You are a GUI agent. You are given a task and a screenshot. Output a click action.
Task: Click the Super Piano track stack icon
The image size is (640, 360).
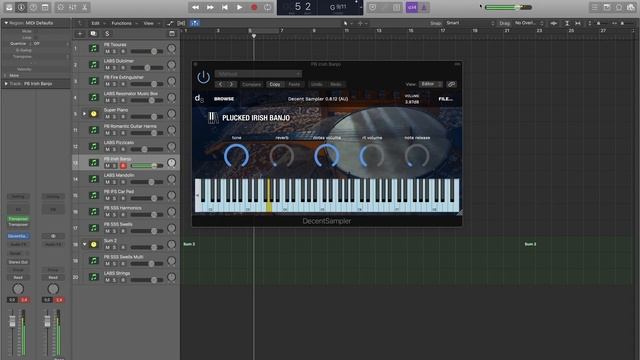[93, 113]
